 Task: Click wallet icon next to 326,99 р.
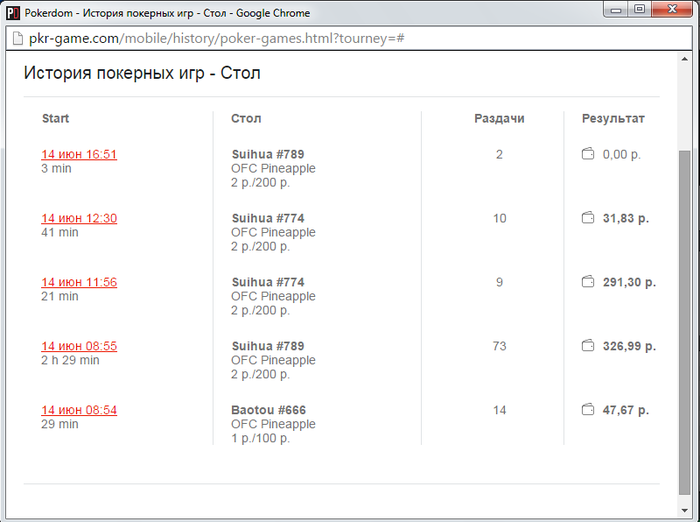pos(588,346)
